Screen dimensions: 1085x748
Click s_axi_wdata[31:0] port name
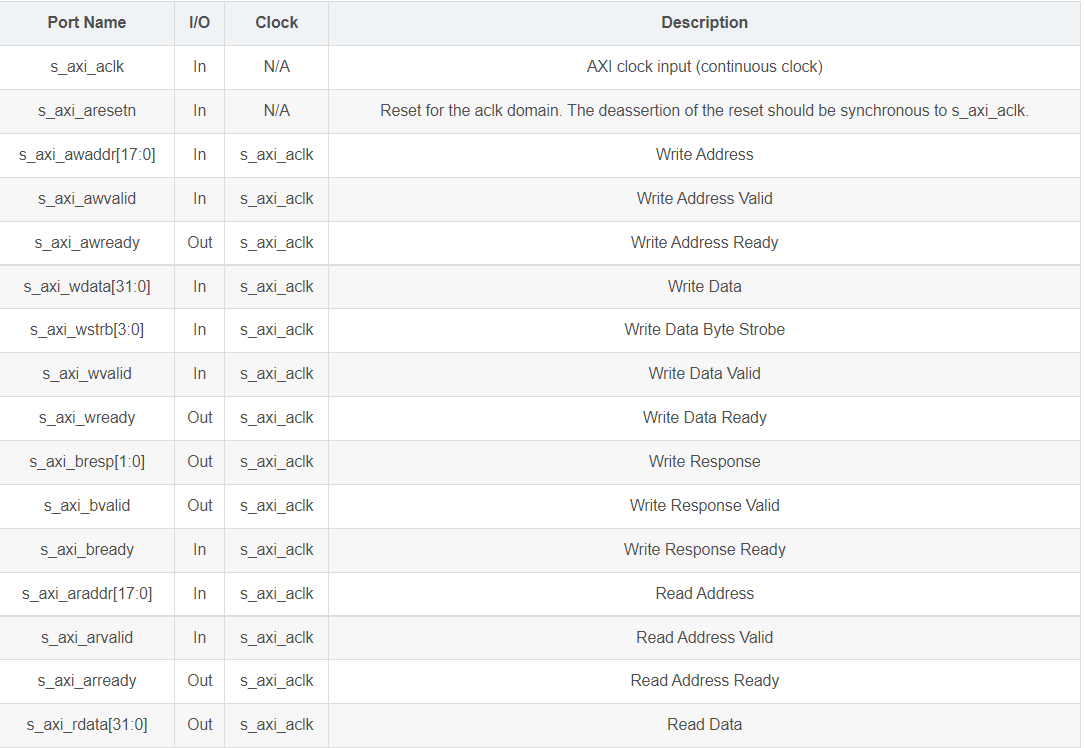[x=87, y=287]
